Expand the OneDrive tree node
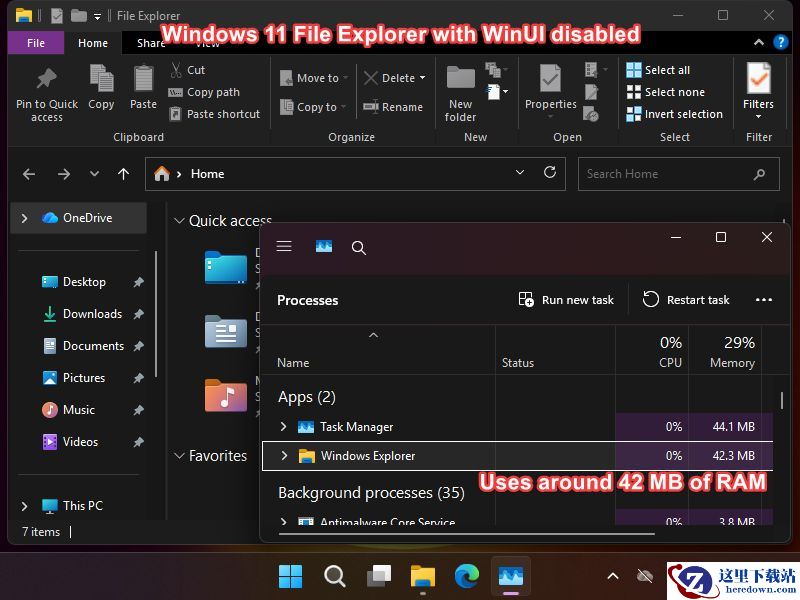Viewport: 800px width, 600px height. tap(24, 218)
